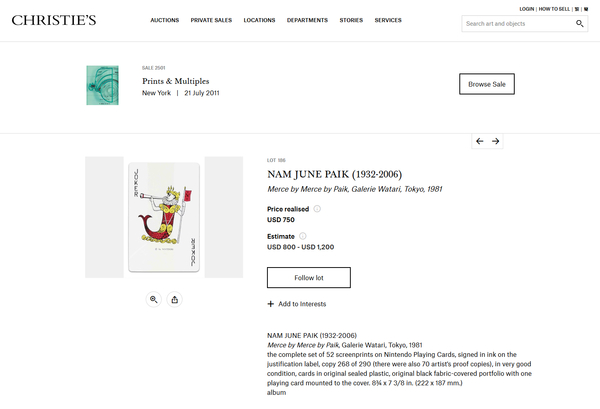Open the Private Sales menu
Image resolution: width=600 pixels, height=409 pixels.
(210, 20)
